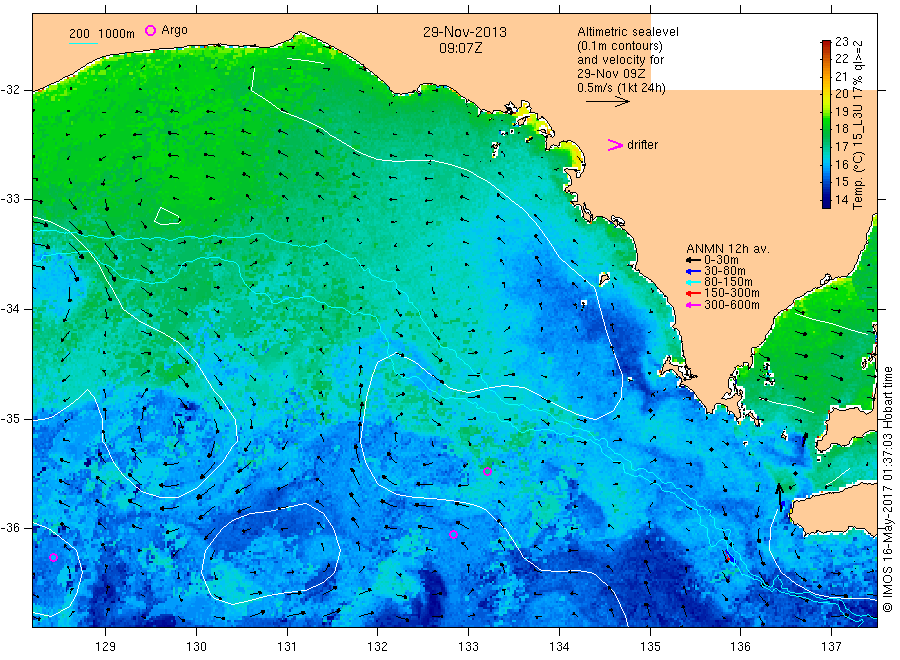The image size is (900, 660).
Task: Click the Argo legend circle marker
Action: [150, 30]
